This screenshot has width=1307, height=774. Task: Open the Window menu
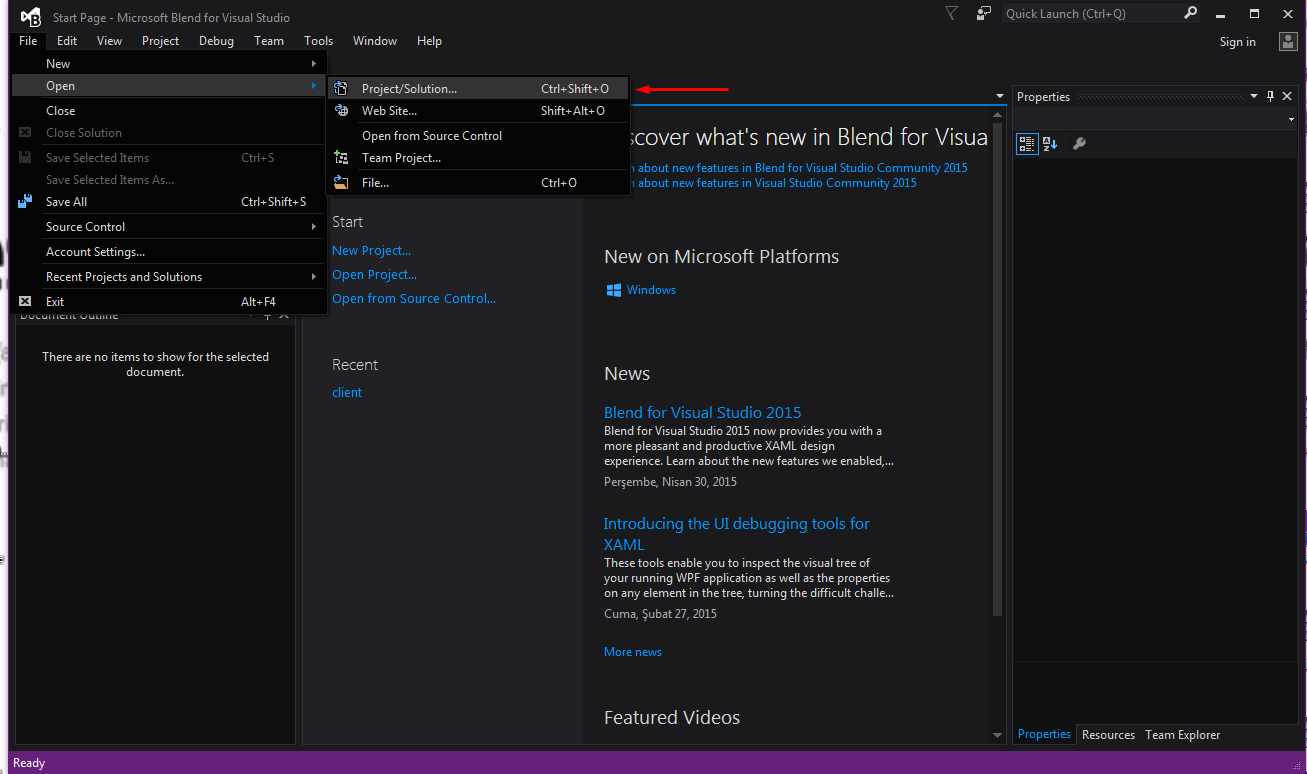375,41
